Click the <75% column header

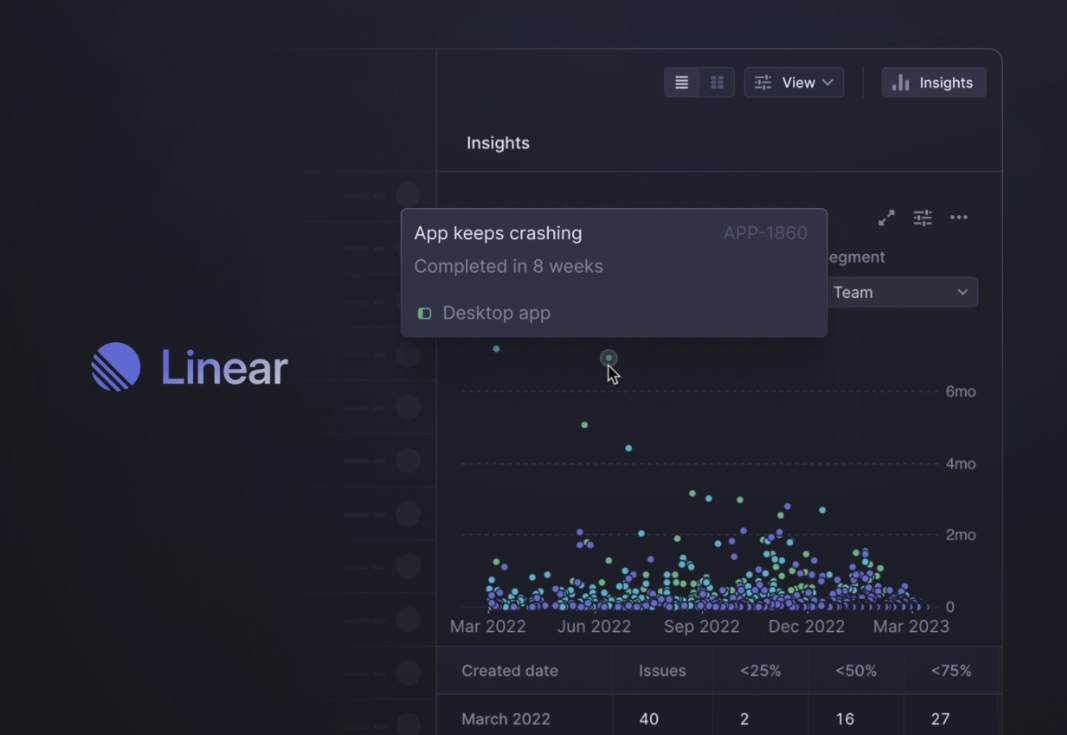[x=951, y=670]
